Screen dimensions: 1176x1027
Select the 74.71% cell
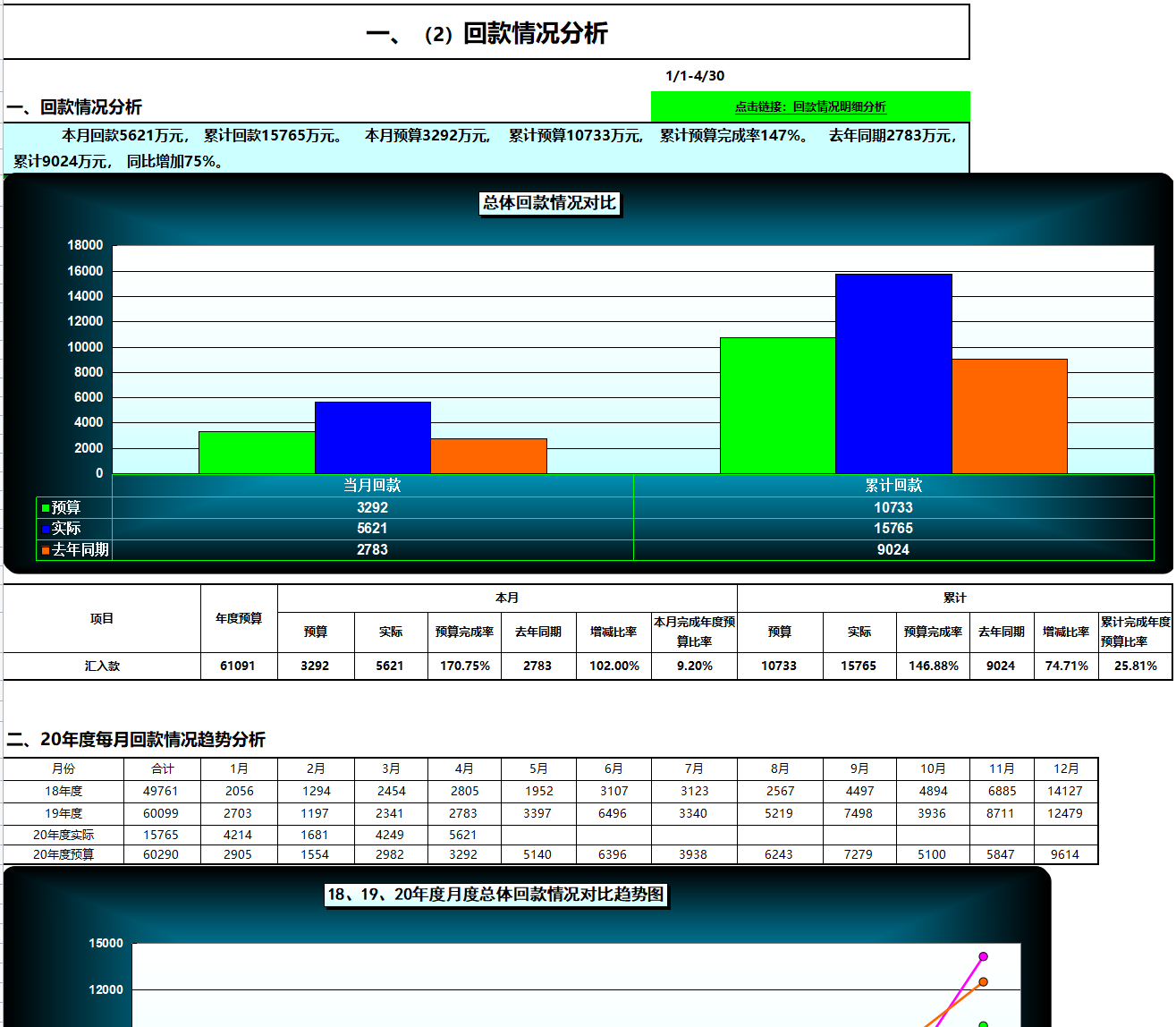pyautogui.click(x=1067, y=666)
